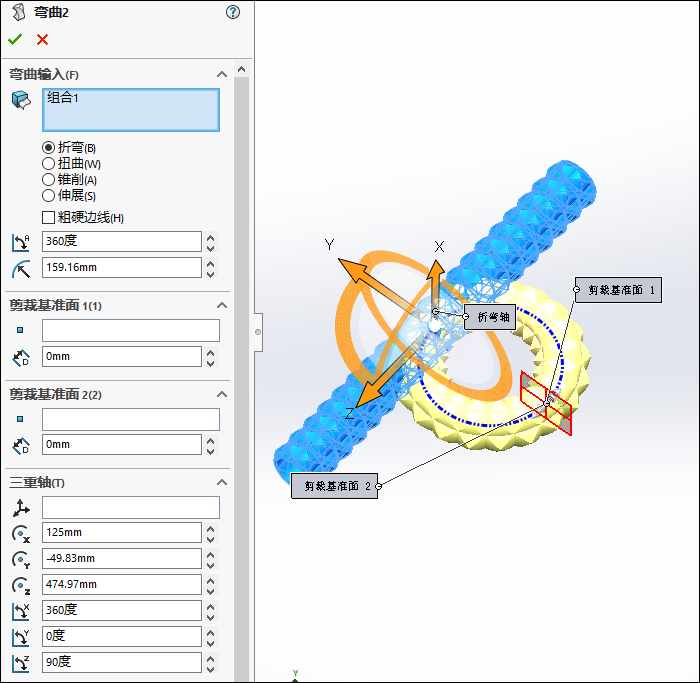Viewport: 700px width, 683px height.
Task: Click the trim plane 2 reference entity box
Action: (x=130, y=419)
